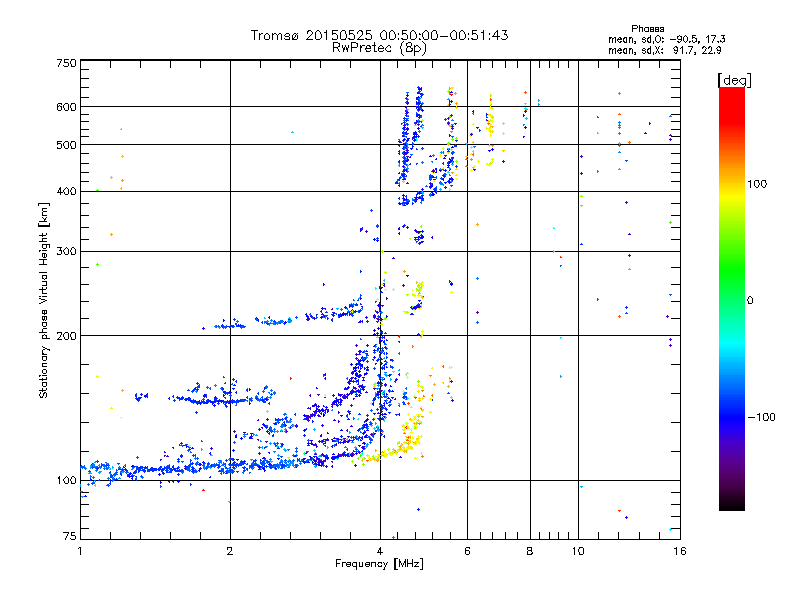Click the x-axis tick label '4'
Viewport: 800px width, 600px height.
tap(380, 551)
